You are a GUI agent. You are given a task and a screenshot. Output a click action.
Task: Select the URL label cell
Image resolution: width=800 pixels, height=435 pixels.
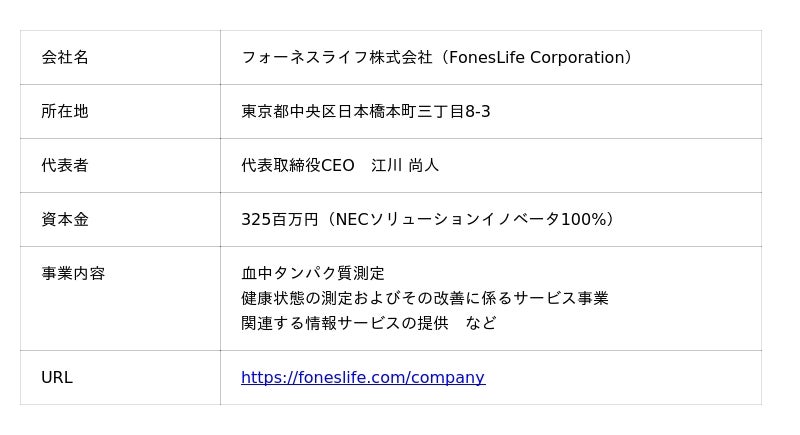click(57, 378)
